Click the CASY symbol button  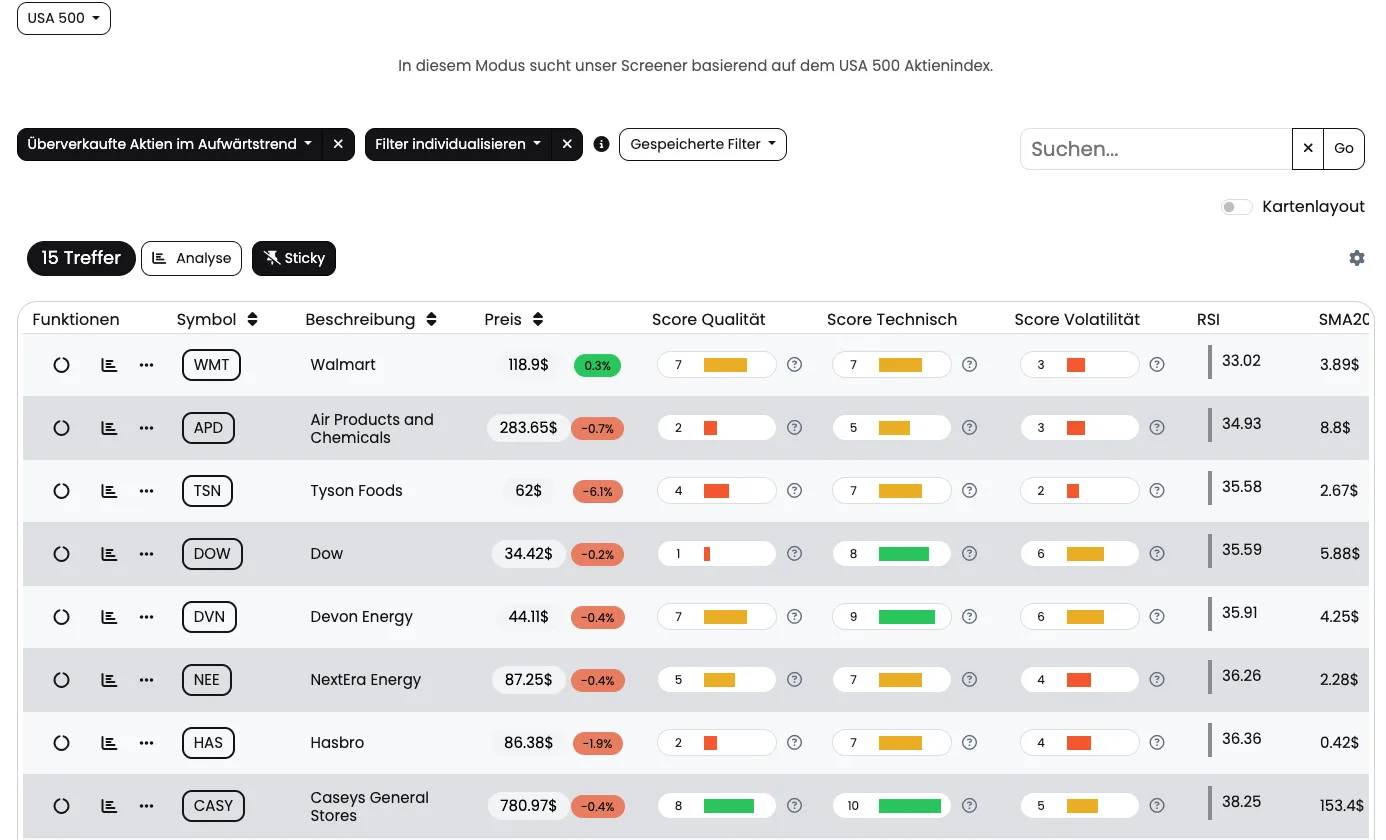[x=214, y=806]
